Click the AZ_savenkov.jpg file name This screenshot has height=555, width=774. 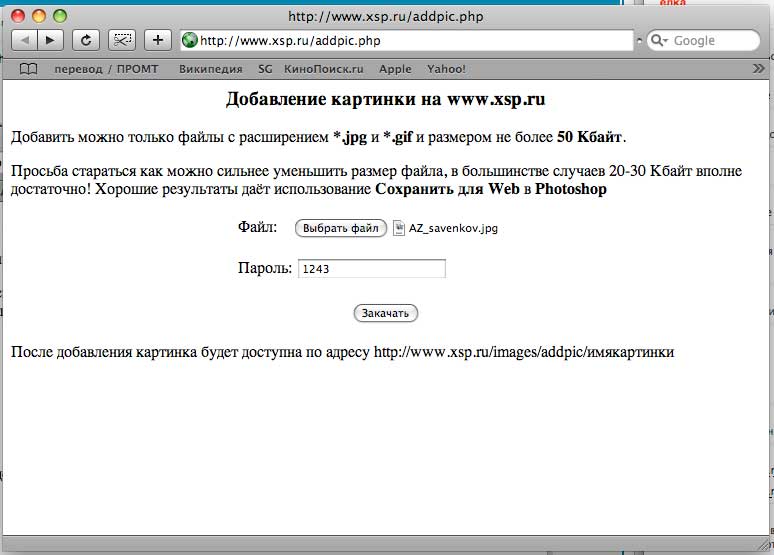(x=453, y=228)
